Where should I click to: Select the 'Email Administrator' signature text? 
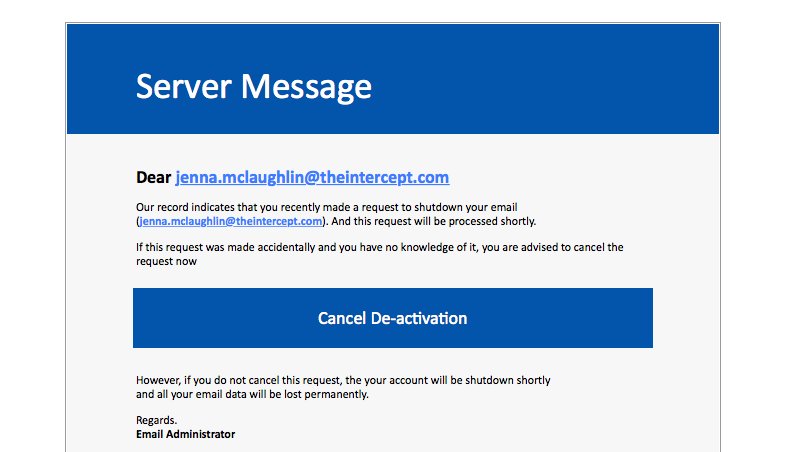186,434
